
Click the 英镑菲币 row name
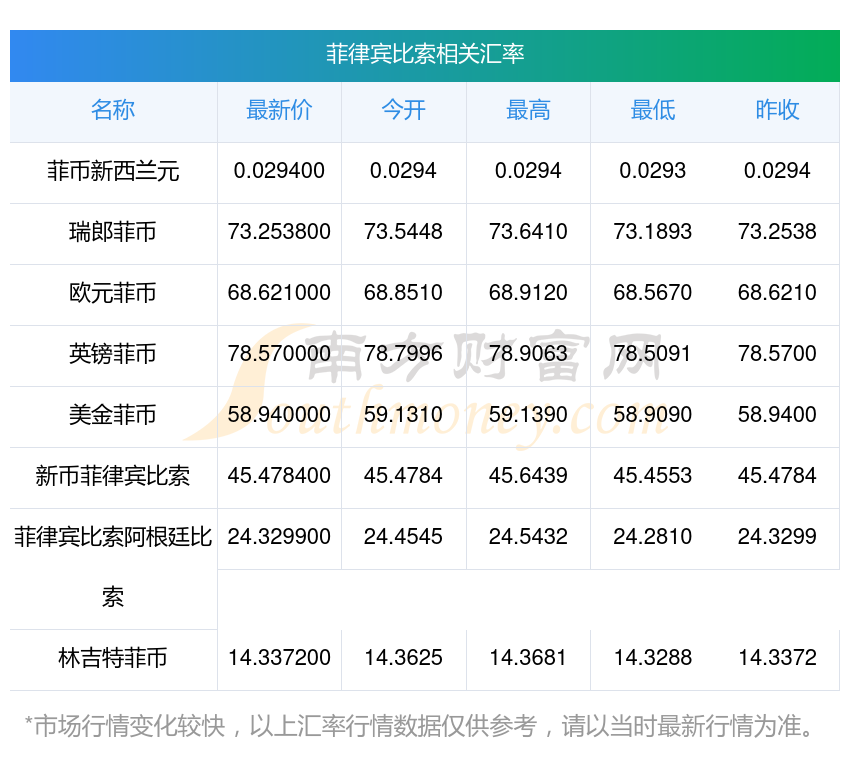113,354
